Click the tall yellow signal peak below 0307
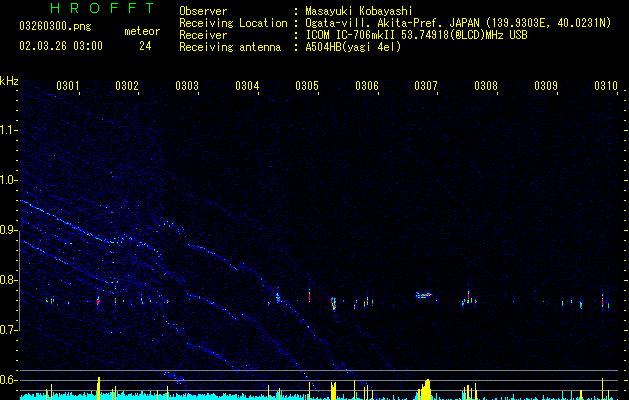629x400 pixels. click(x=425, y=389)
